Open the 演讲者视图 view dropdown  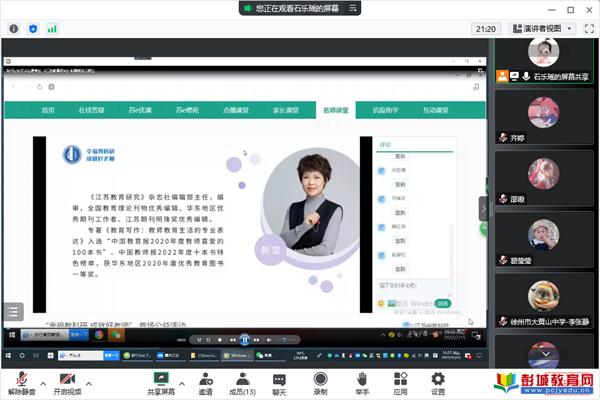[x=542, y=29]
